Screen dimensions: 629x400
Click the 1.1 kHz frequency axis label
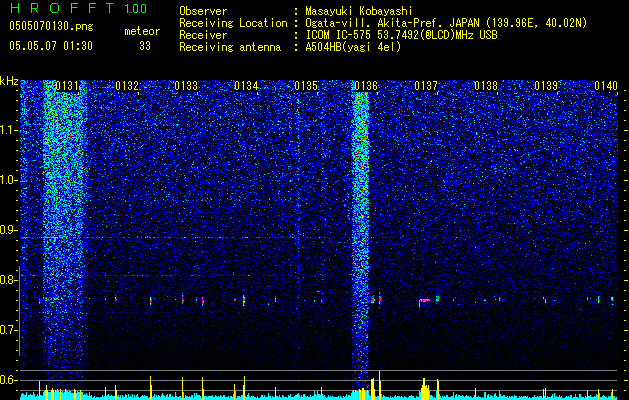point(9,130)
